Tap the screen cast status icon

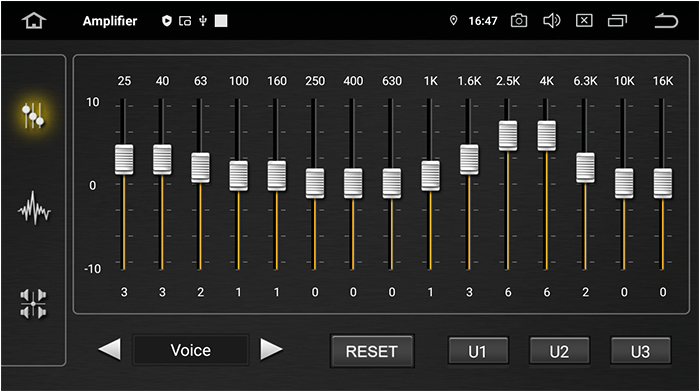click(x=185, y=21)
